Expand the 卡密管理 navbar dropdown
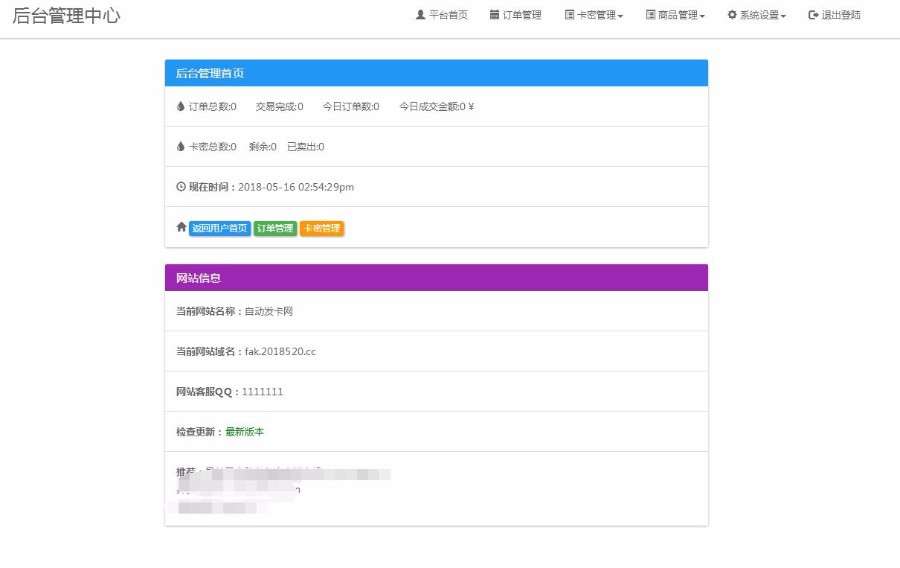This screenshot has height=568, width=900. pyautogui.click(x=594, y=15)
